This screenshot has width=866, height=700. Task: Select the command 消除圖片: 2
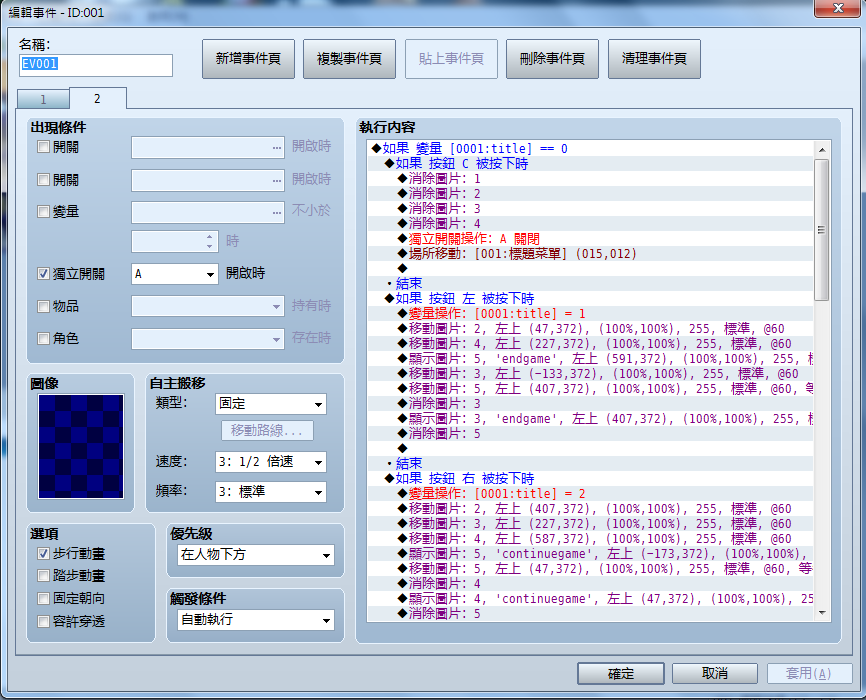(x=591, y=193)
